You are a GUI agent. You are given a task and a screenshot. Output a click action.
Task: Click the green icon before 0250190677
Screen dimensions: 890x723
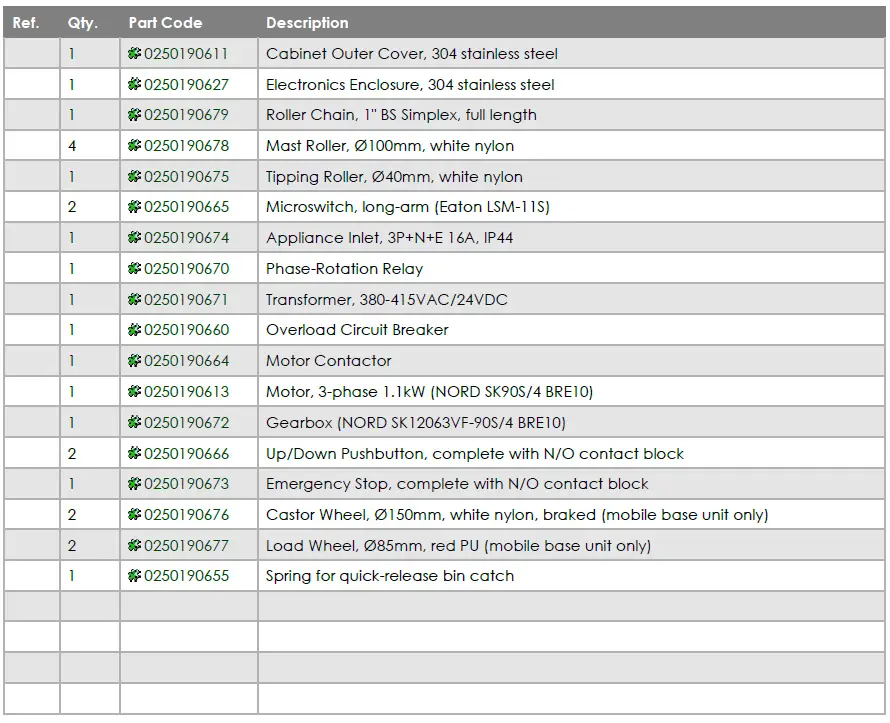point(135,546)
